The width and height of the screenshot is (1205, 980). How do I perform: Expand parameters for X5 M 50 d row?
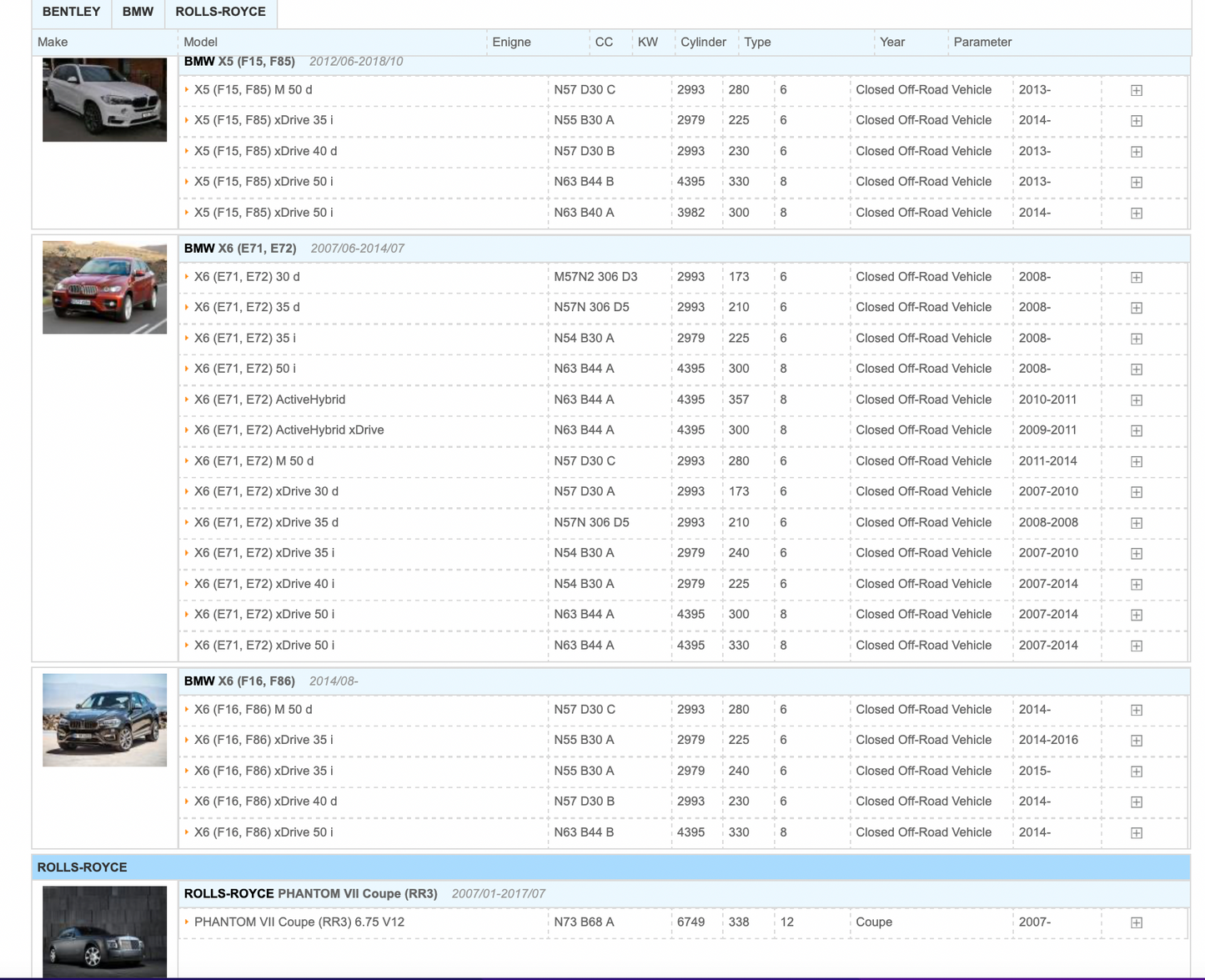point(1137,90)
